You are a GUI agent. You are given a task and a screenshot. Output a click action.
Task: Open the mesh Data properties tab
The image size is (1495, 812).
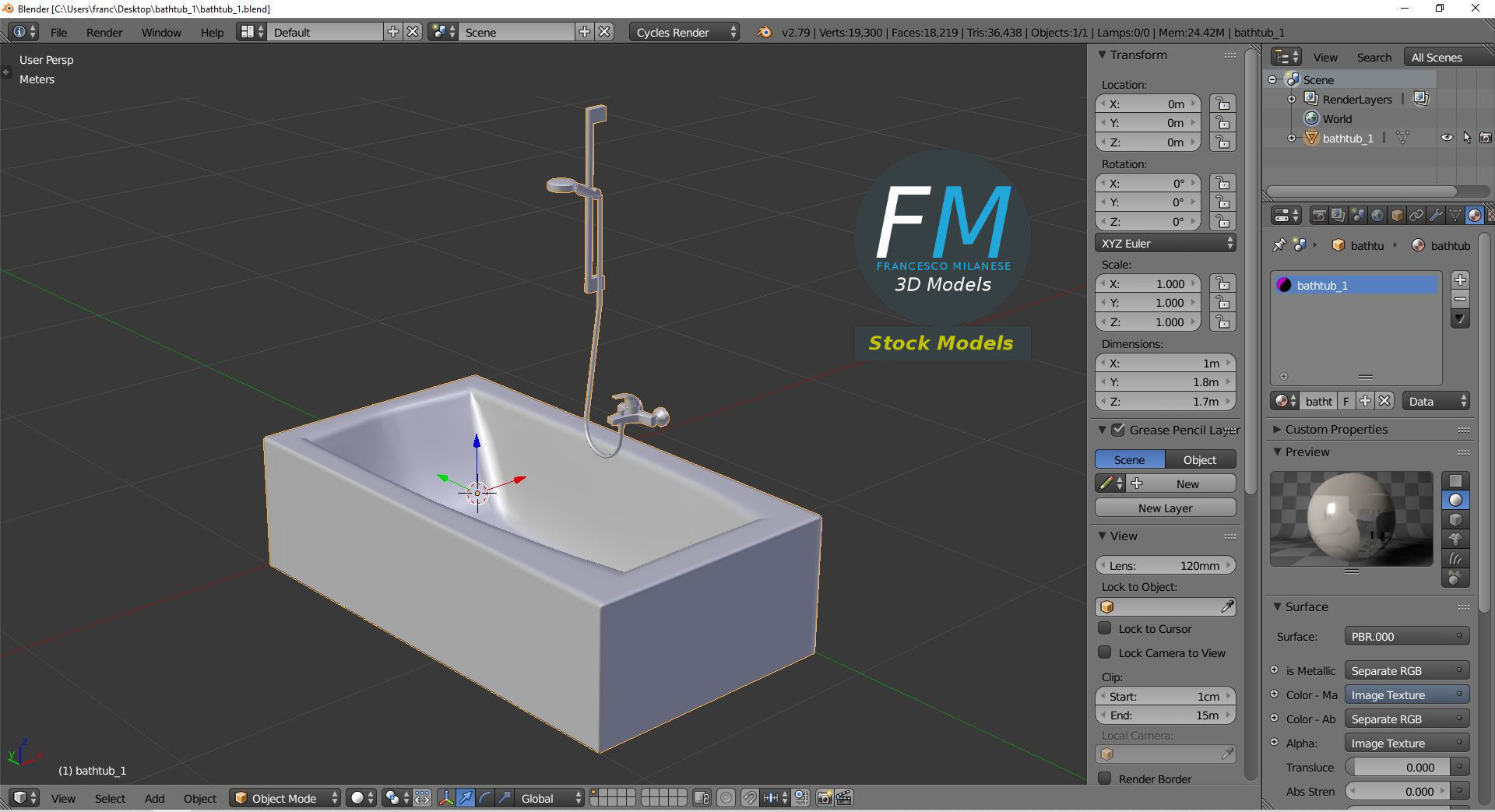click(1455, 216)
